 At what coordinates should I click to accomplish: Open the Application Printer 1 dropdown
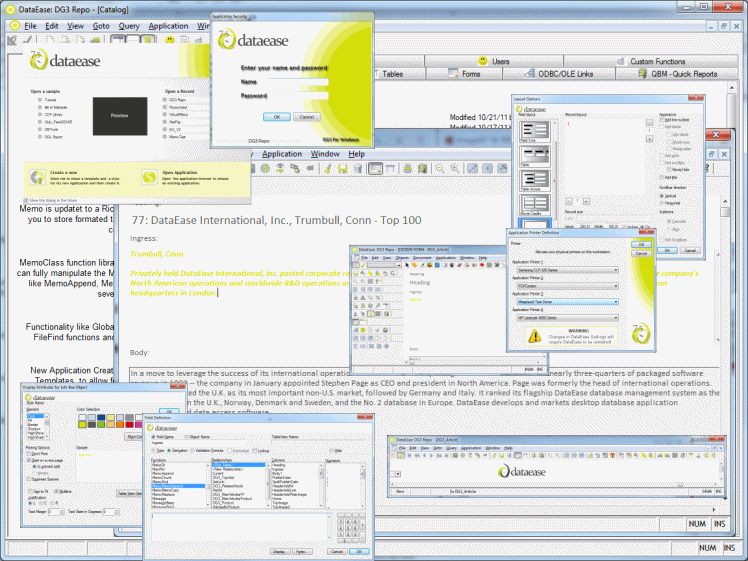click(566, 270)
